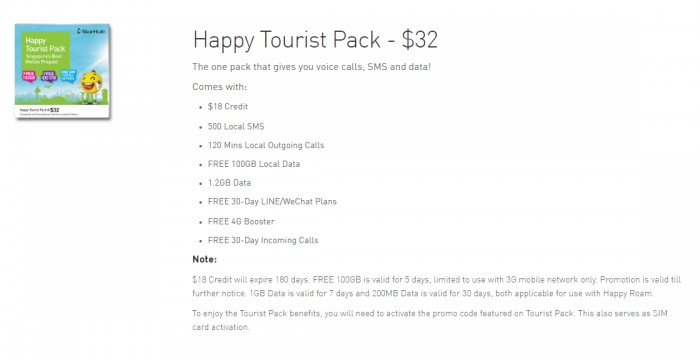700x360 pixels.
Task: Click the pink FREE 100GB badge
Action: pos(29,75)
